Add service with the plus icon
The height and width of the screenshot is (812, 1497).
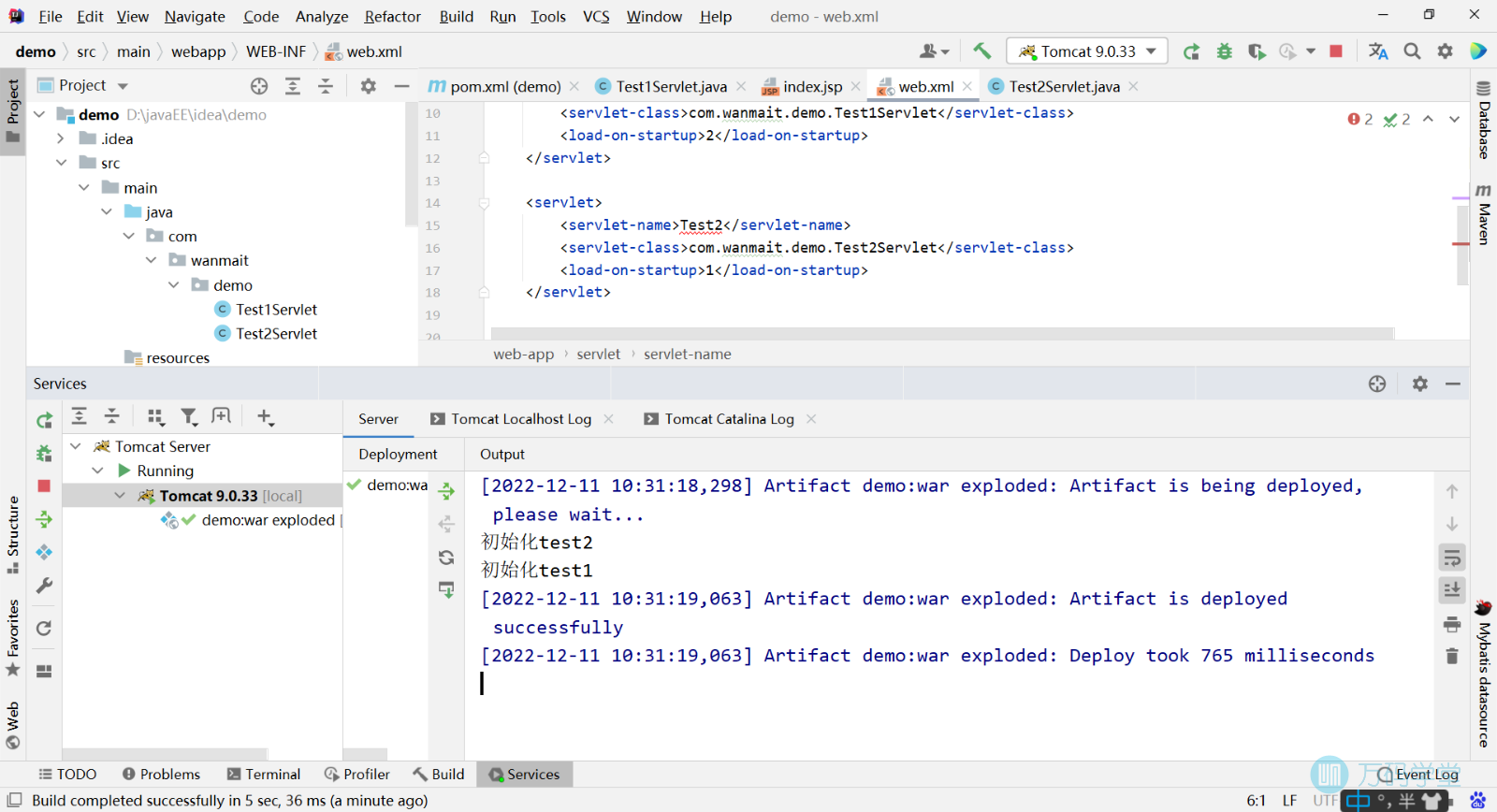(266, 416)
